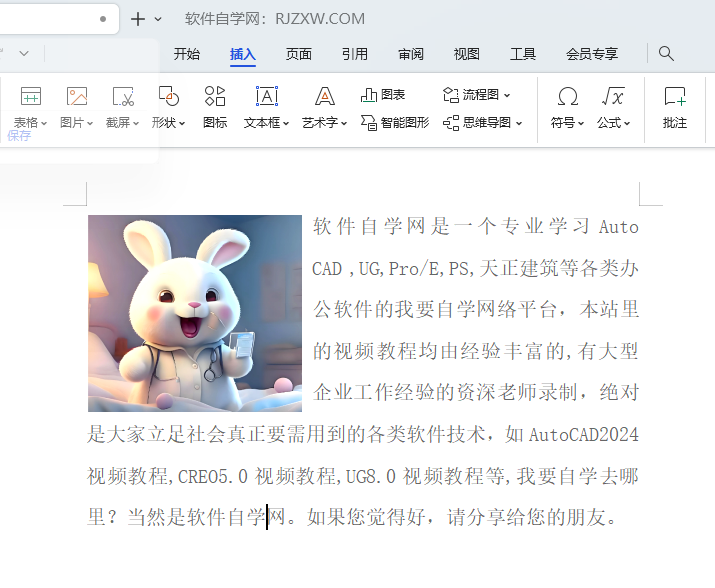The image size is (715, 588).
Task: Click the Picture (图片) insert icon
Action: pyautogui.click(x=77, y=96)
